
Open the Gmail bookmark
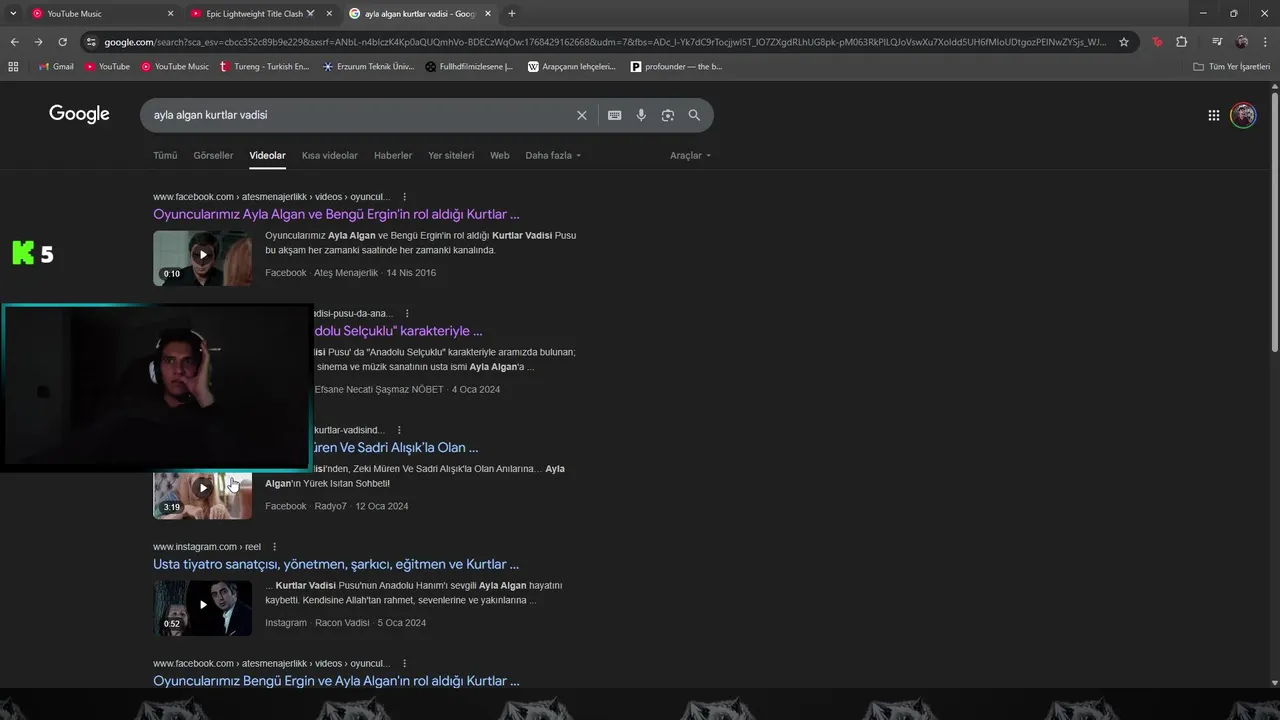point(56,67)
